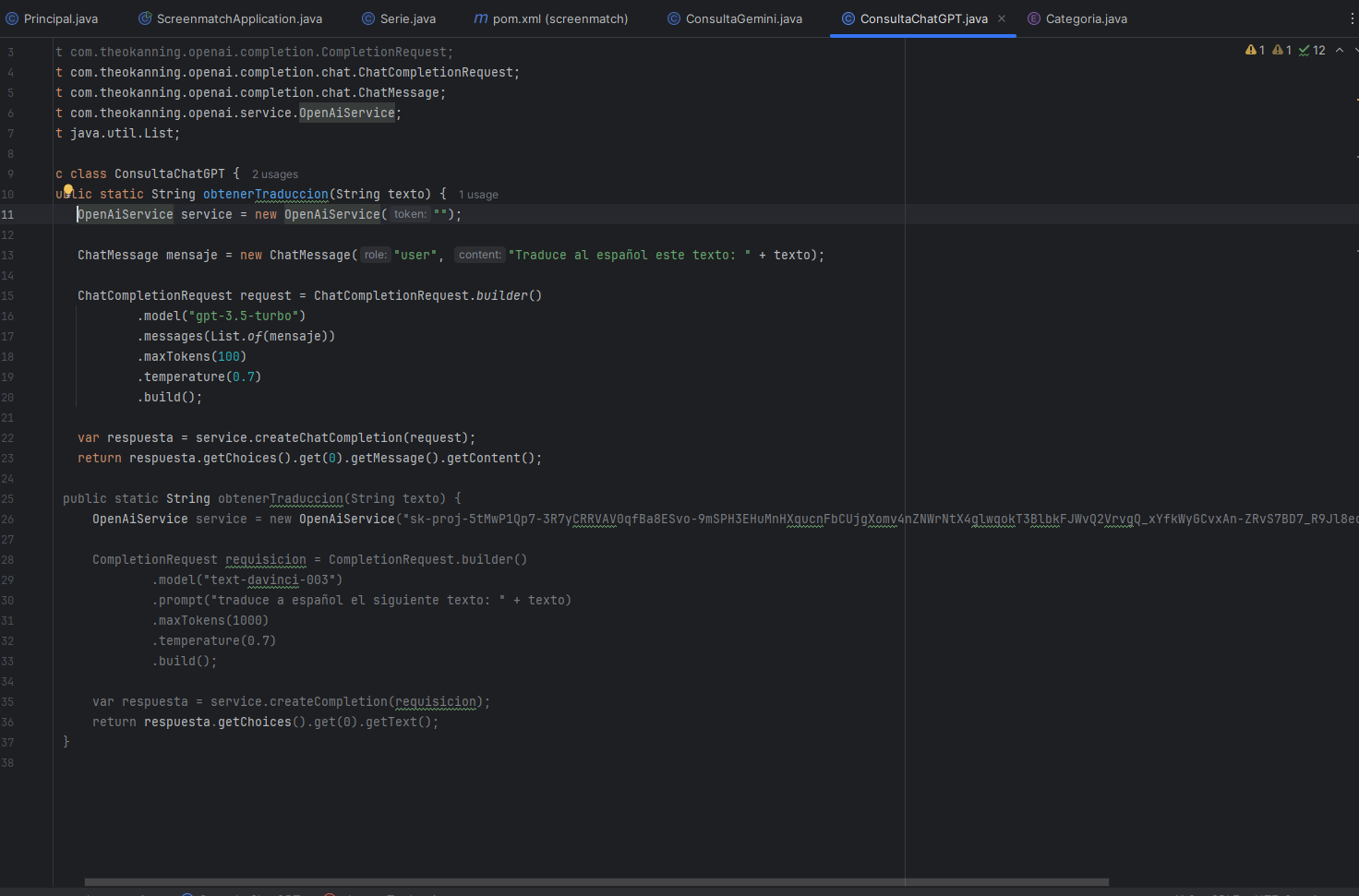Click the long sk-proj API key string

point(881,519)
